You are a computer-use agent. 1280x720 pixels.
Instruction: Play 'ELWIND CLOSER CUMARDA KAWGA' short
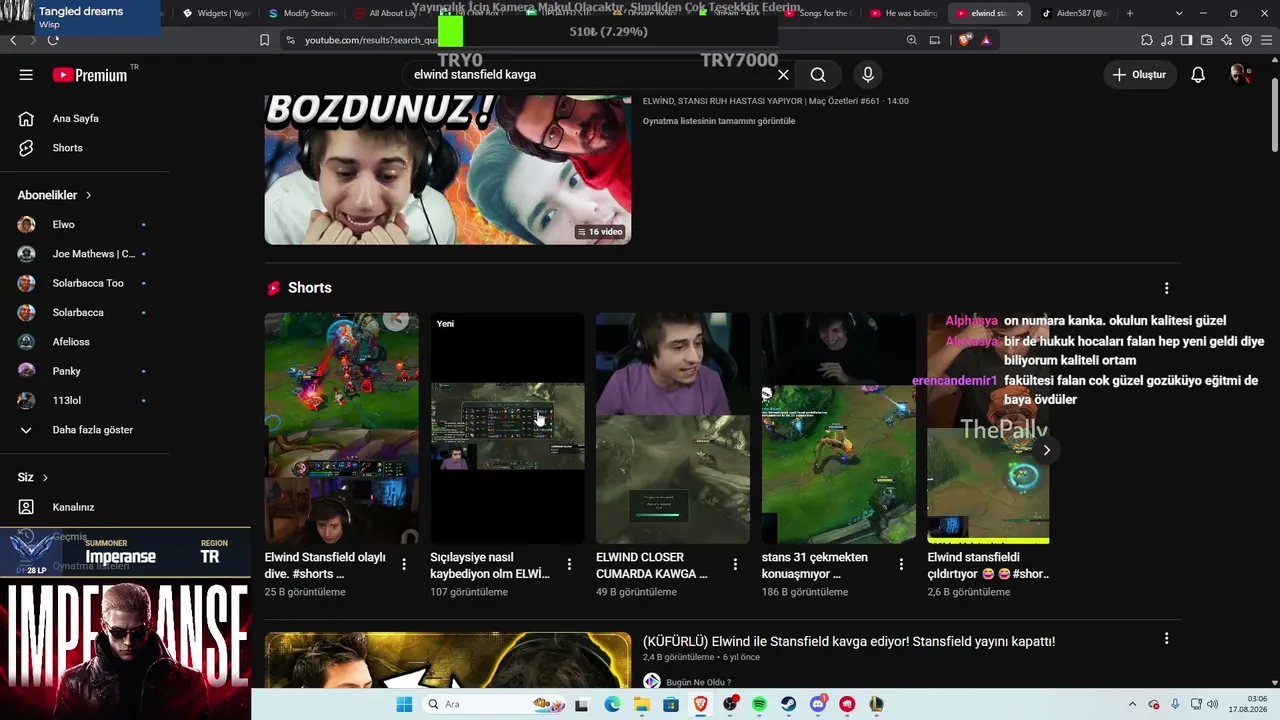point(673,428)
